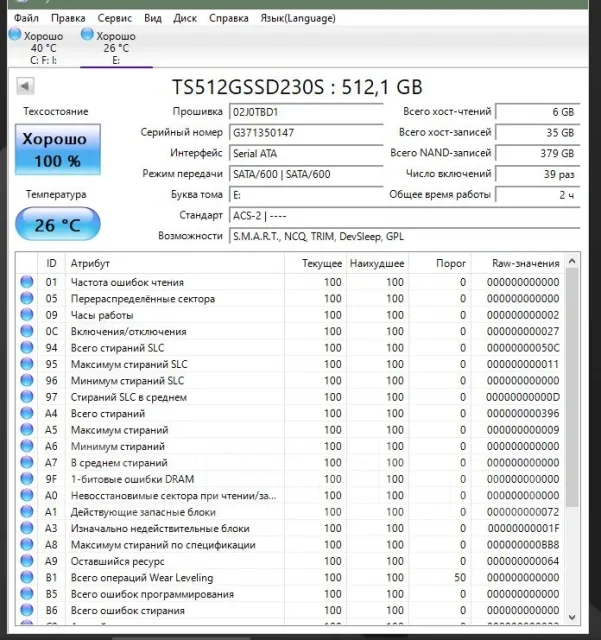
Task: Click the Raw-значения column header
Action: coord(518,263)
